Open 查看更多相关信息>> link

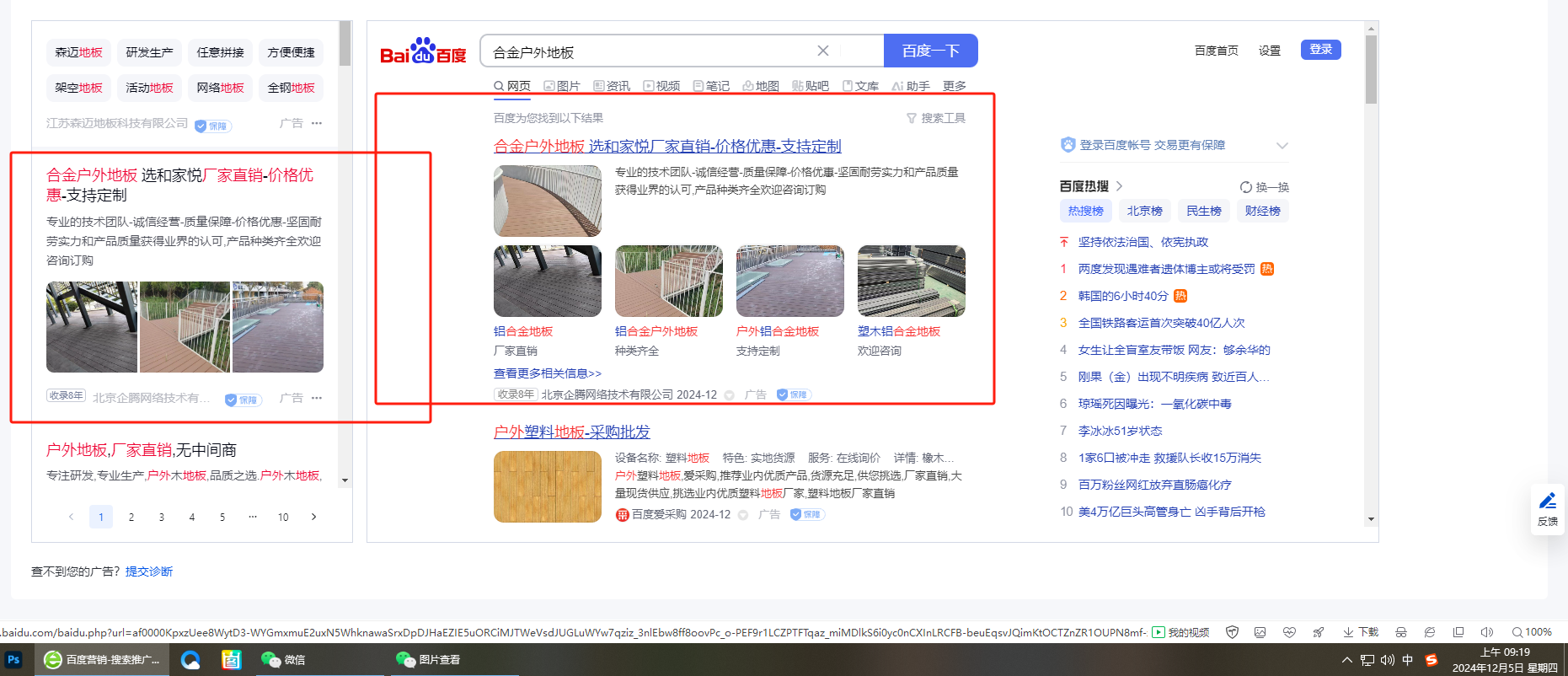coord(548,373)
